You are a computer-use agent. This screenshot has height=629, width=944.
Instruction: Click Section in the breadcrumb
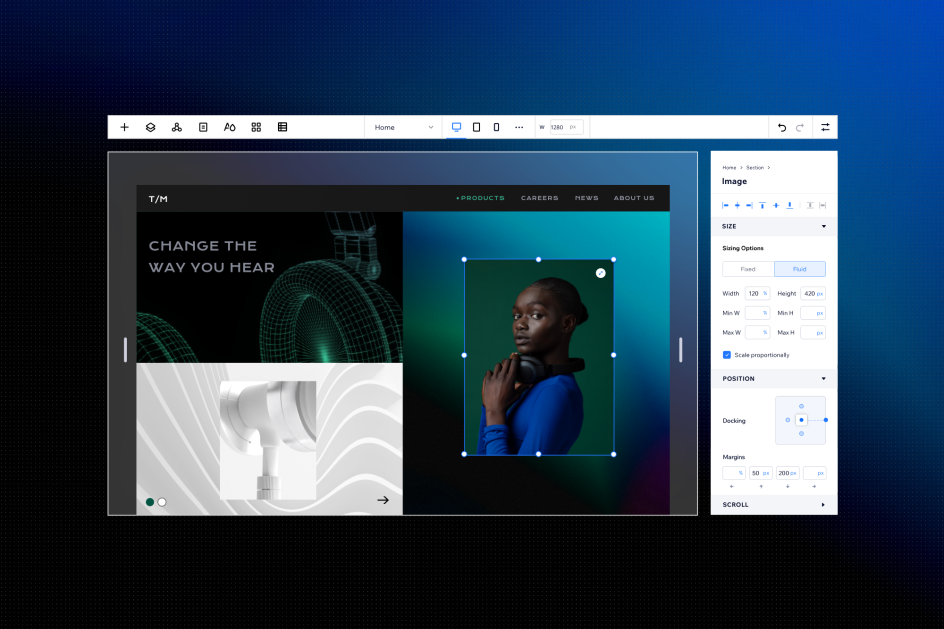click(x=754, y=168)
